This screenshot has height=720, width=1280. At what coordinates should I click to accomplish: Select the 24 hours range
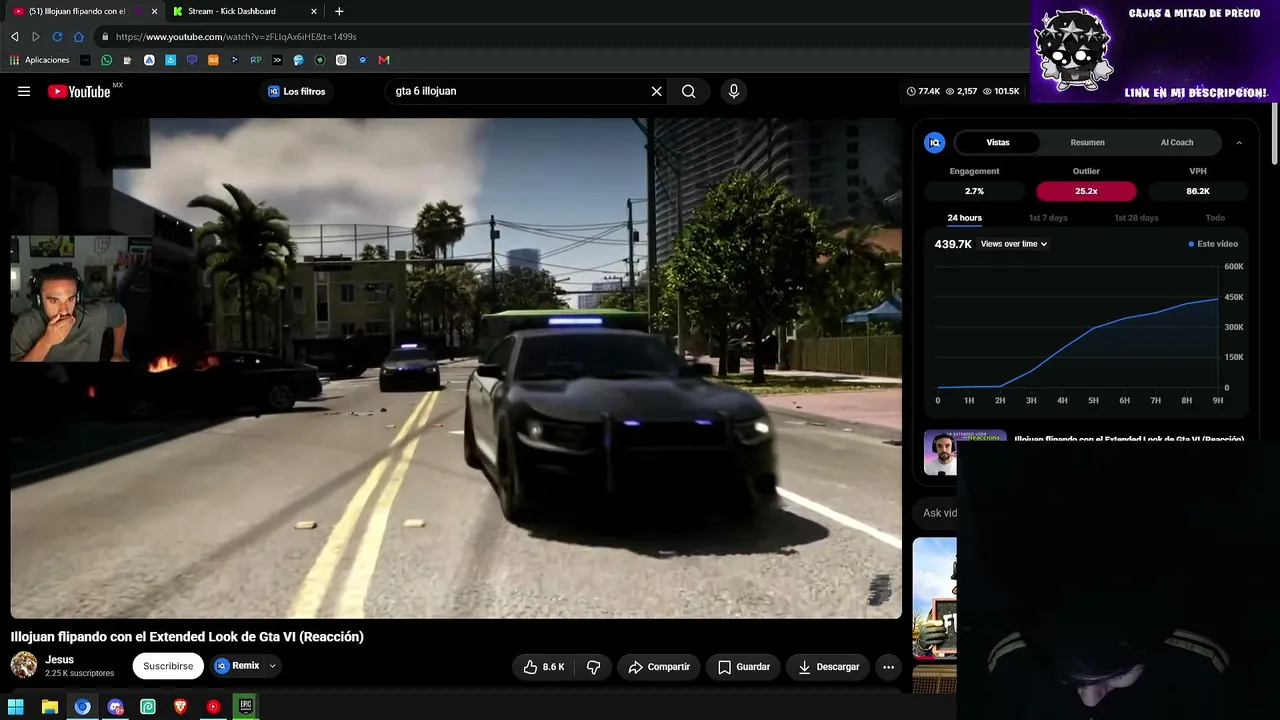click(x=964, y=218)
